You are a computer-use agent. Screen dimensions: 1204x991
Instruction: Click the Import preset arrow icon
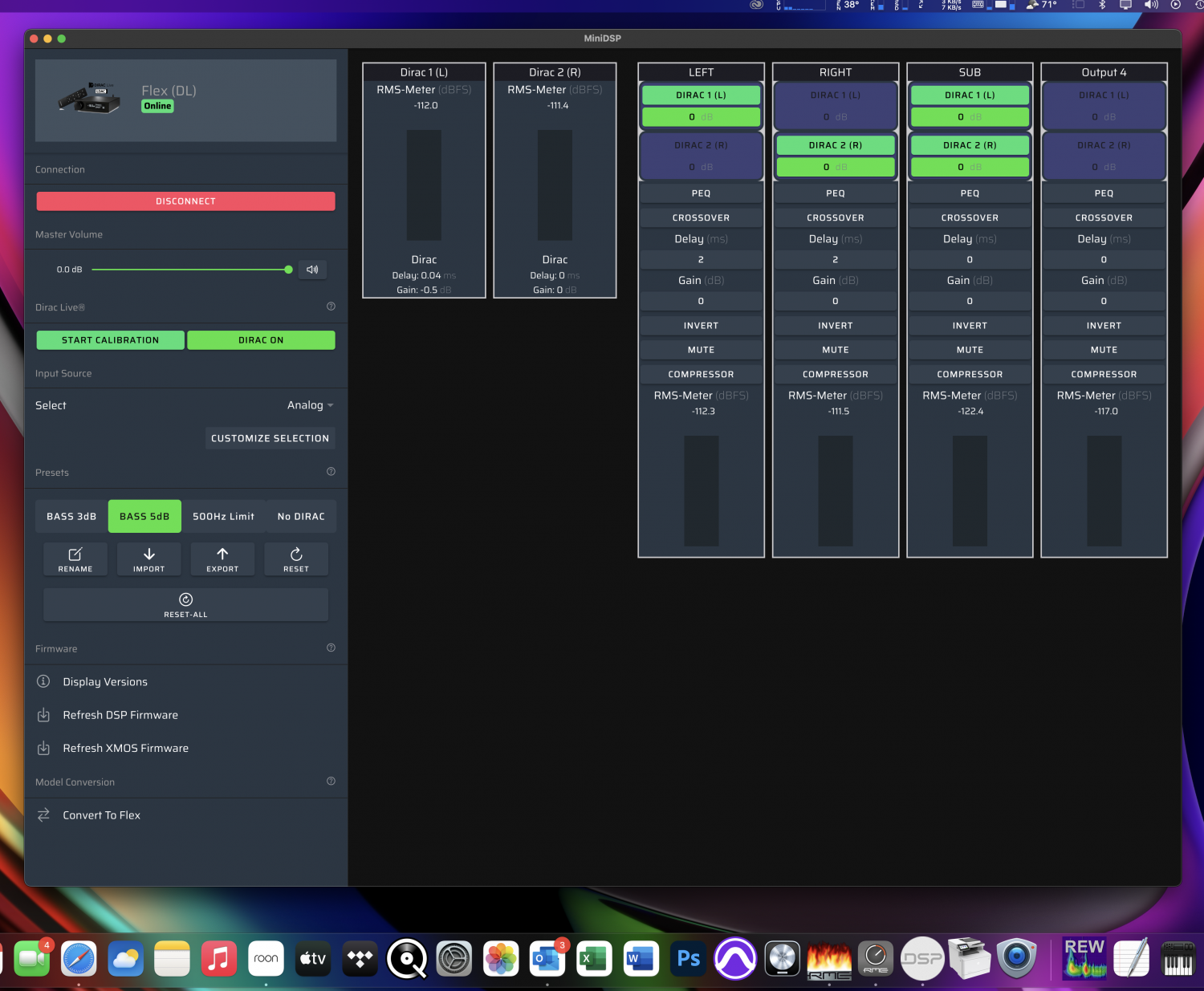coord(149,554)
